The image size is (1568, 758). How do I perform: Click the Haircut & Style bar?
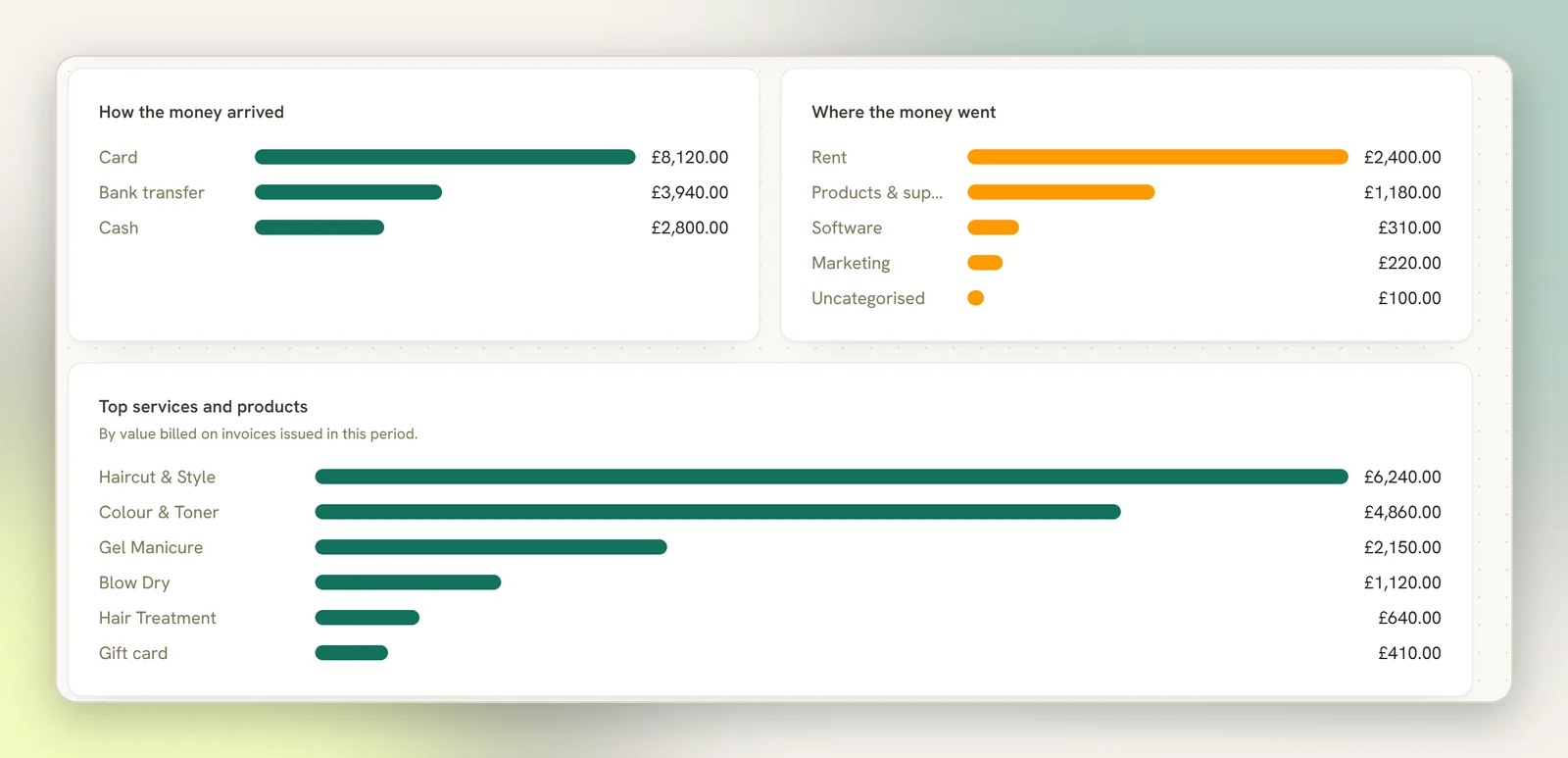click(831, 477)
